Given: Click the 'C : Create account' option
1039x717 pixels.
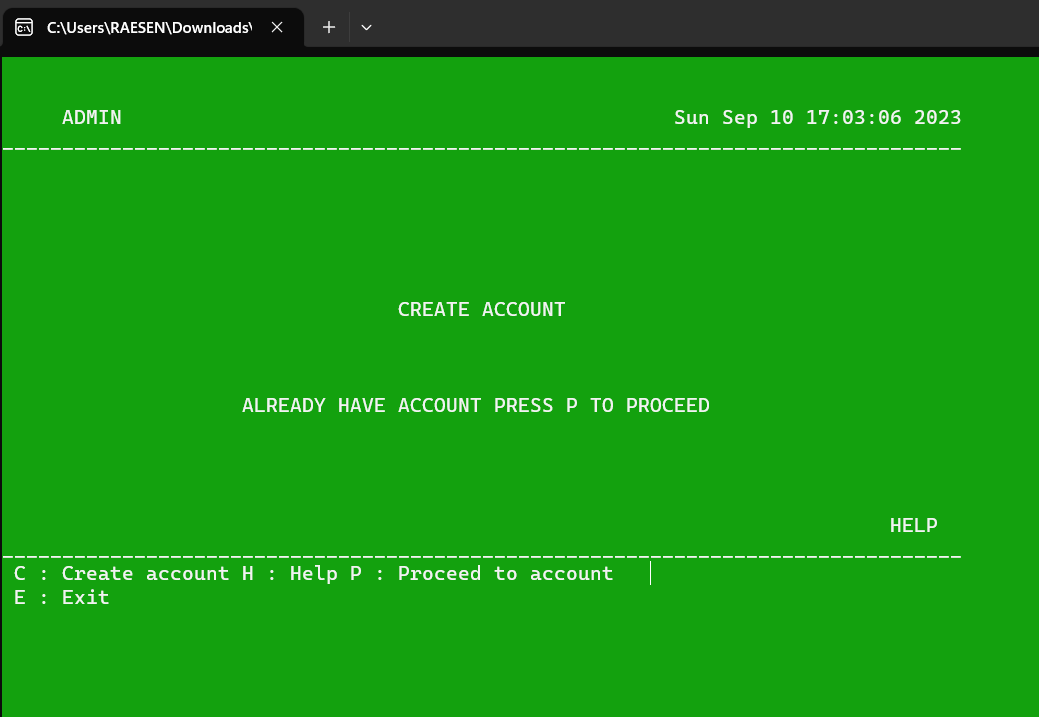Looking at the screenshot, I should point(118,573).
